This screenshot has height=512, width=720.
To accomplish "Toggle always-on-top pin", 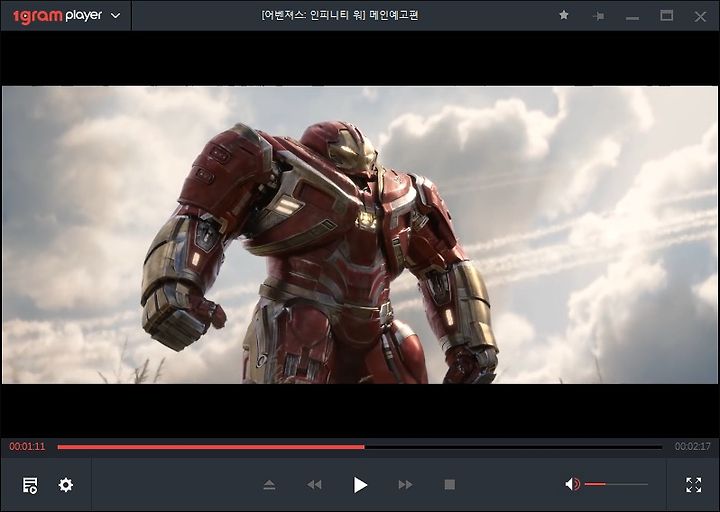I will coord(598,16).
